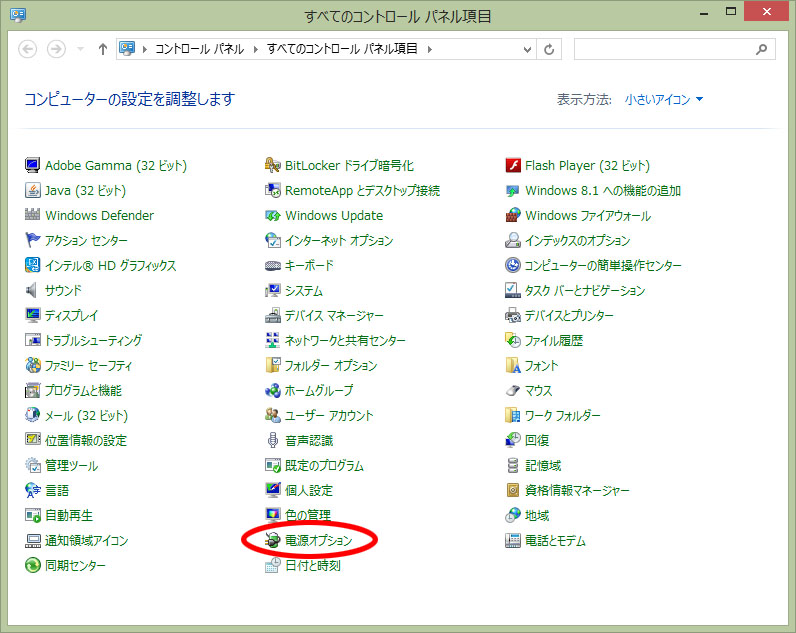This screenshot has height=633, width=796.
Task: Open the キーボード icon
Action: [x=273, y=265]
